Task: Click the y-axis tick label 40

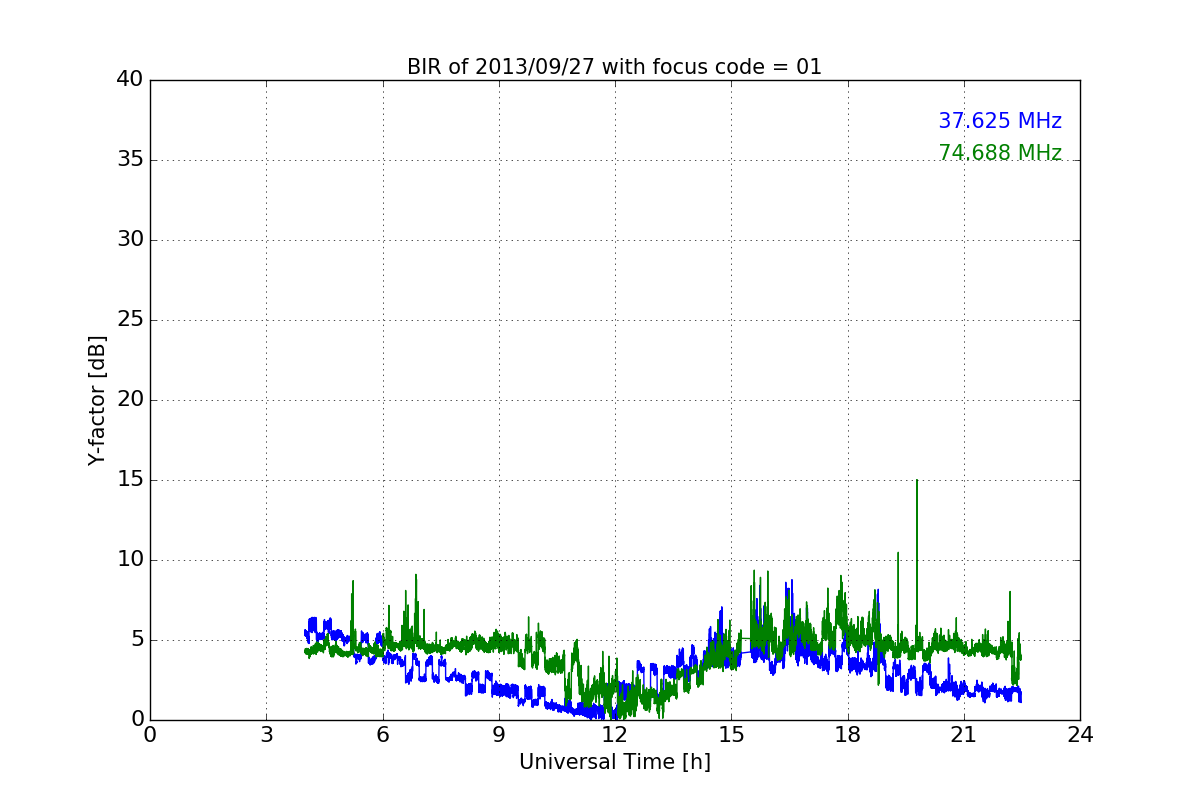Action: (x=130, y=80)
